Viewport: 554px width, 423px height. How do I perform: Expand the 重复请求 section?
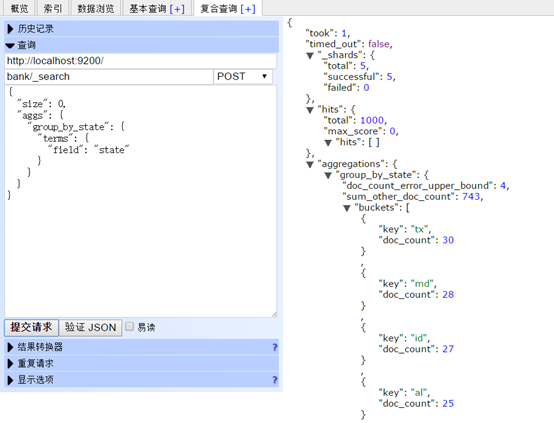coord(141,363)
